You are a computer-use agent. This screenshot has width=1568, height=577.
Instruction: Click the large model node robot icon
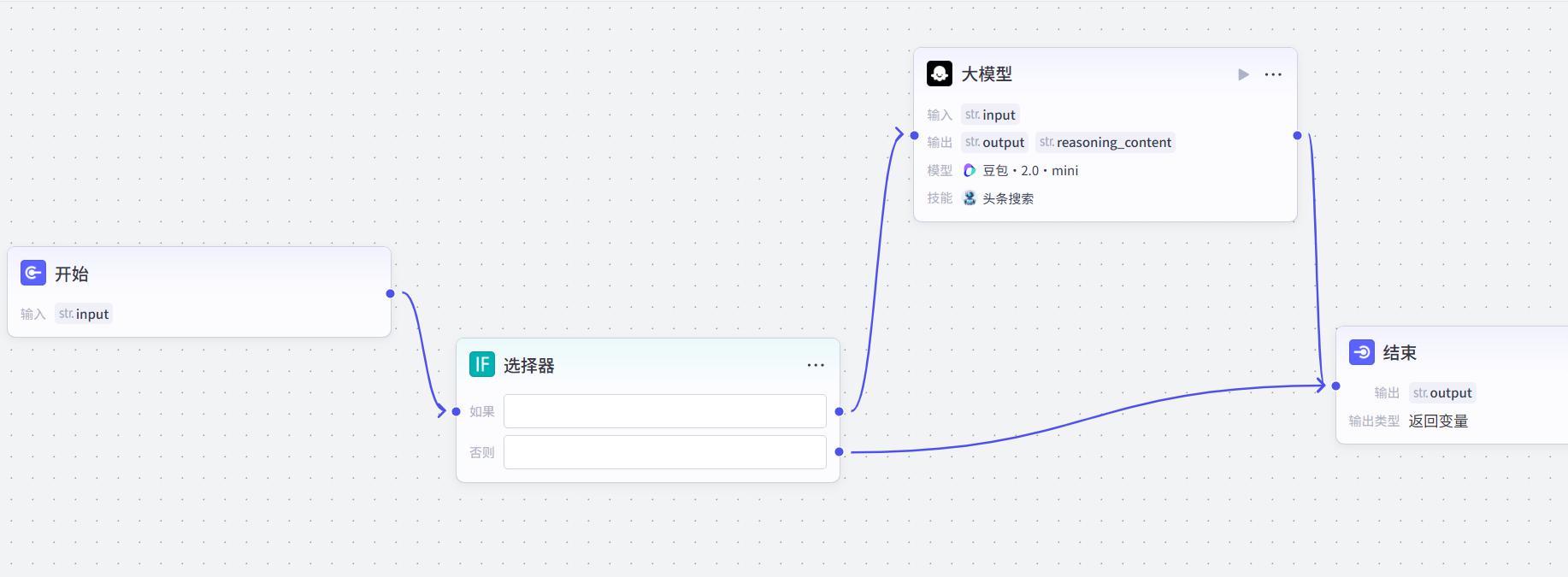pyautogui.click(x=940, y=74)
